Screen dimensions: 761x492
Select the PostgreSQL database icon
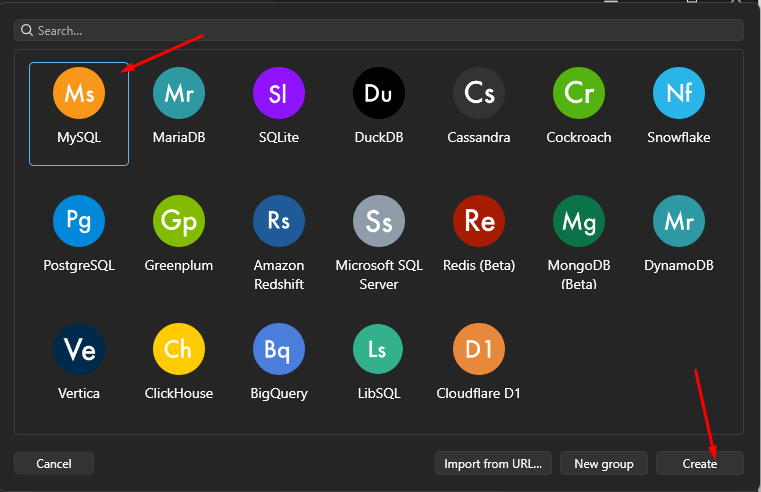click(79, 221)
